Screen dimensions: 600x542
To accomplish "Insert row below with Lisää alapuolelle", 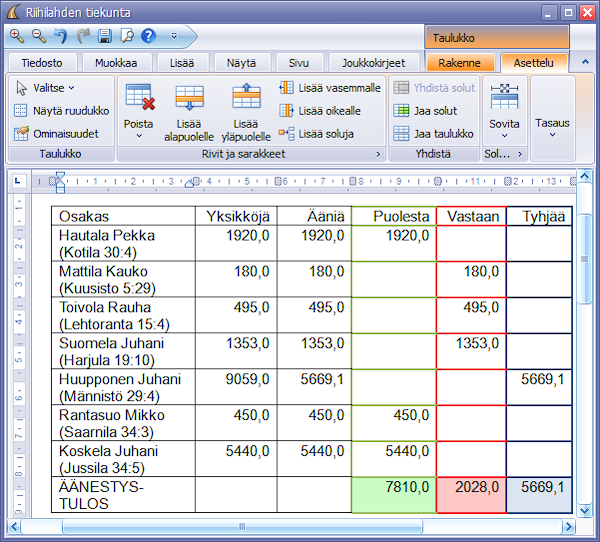I will coord(189,110).
